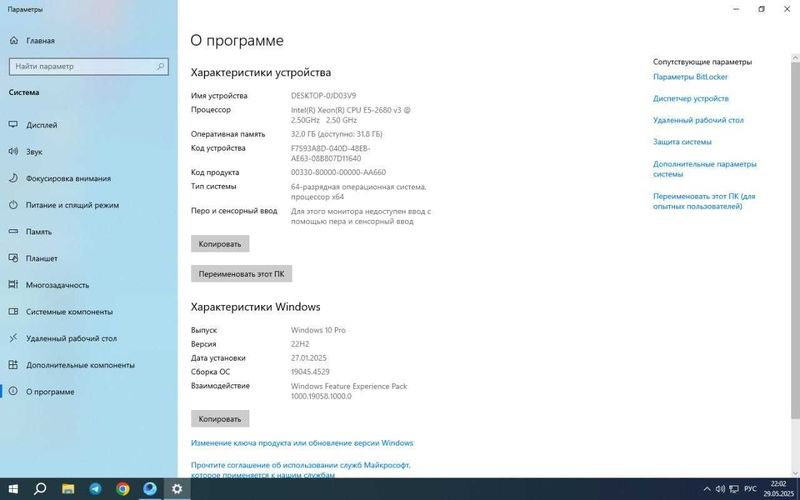
Task: Open the tray network icon
Action: click(x=734, y=489)
